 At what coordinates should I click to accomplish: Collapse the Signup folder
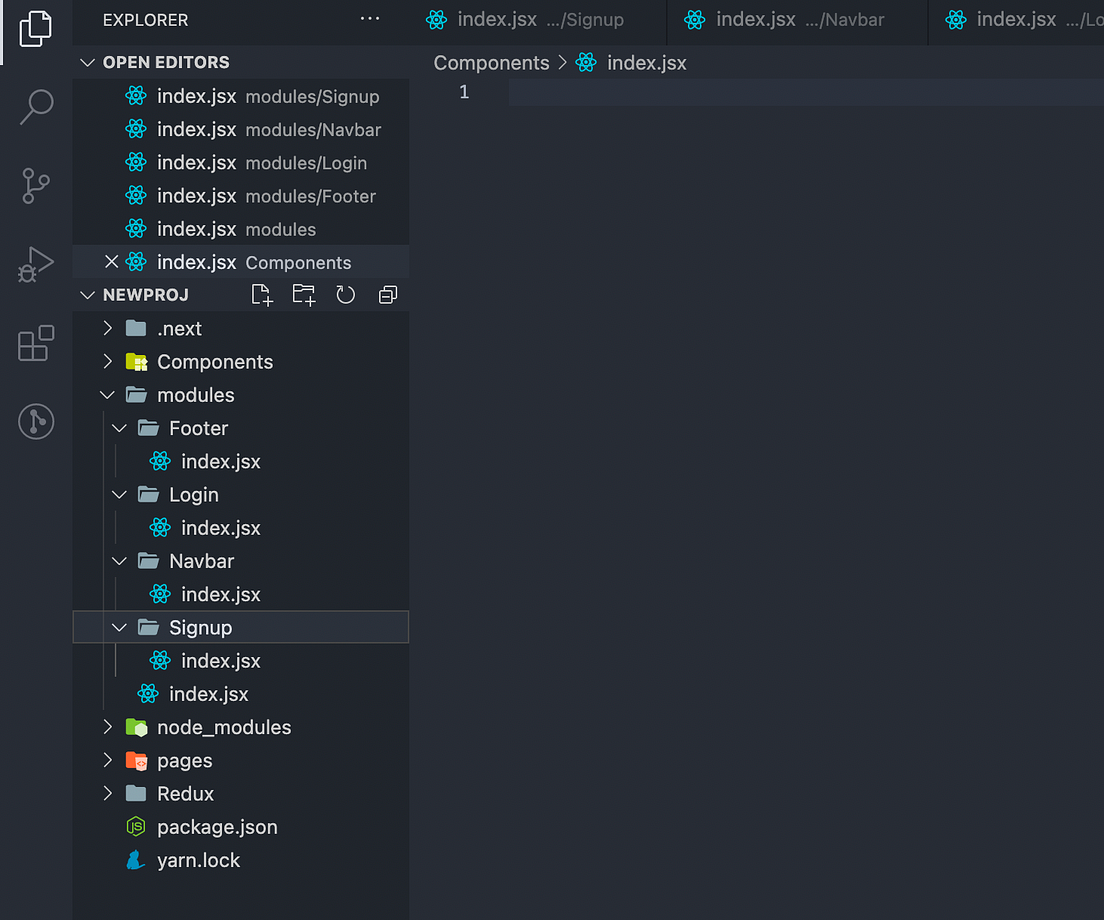tap(119, 627)
